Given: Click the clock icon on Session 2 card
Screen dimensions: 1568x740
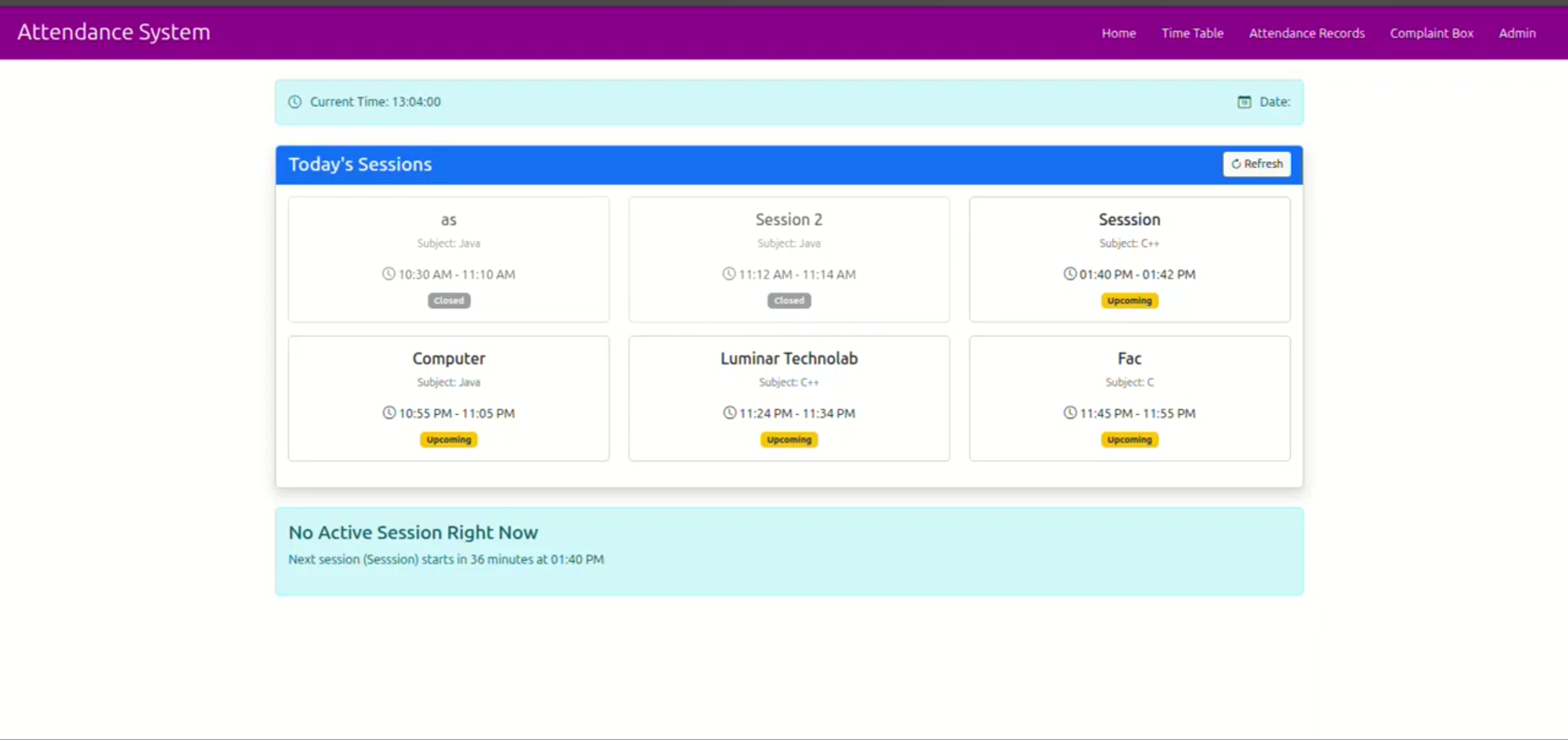Looking at the screenshot, I should pyautogui.click(x=729, y=274).
